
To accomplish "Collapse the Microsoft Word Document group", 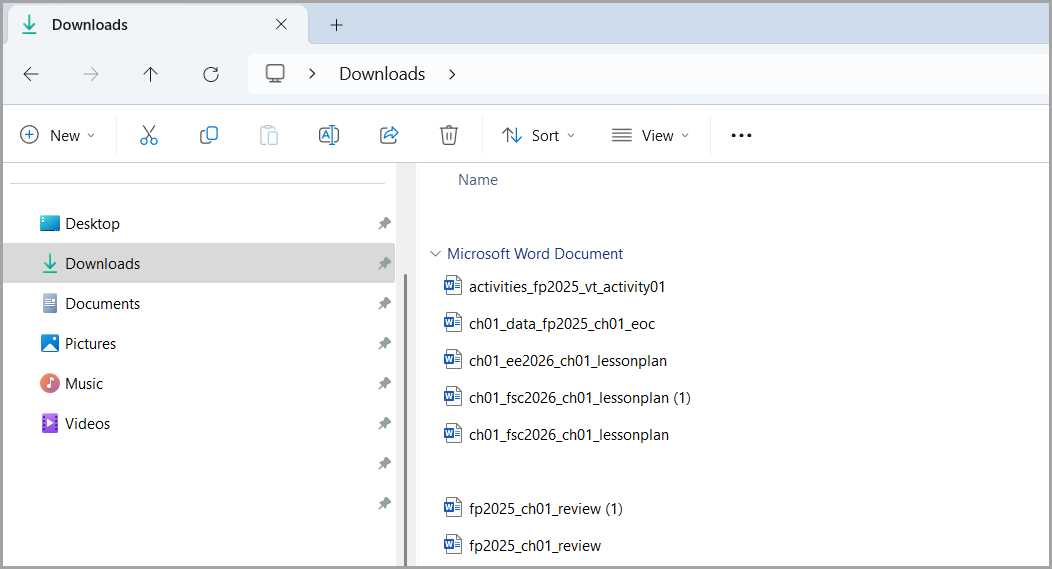I will [x=435, y=254].
